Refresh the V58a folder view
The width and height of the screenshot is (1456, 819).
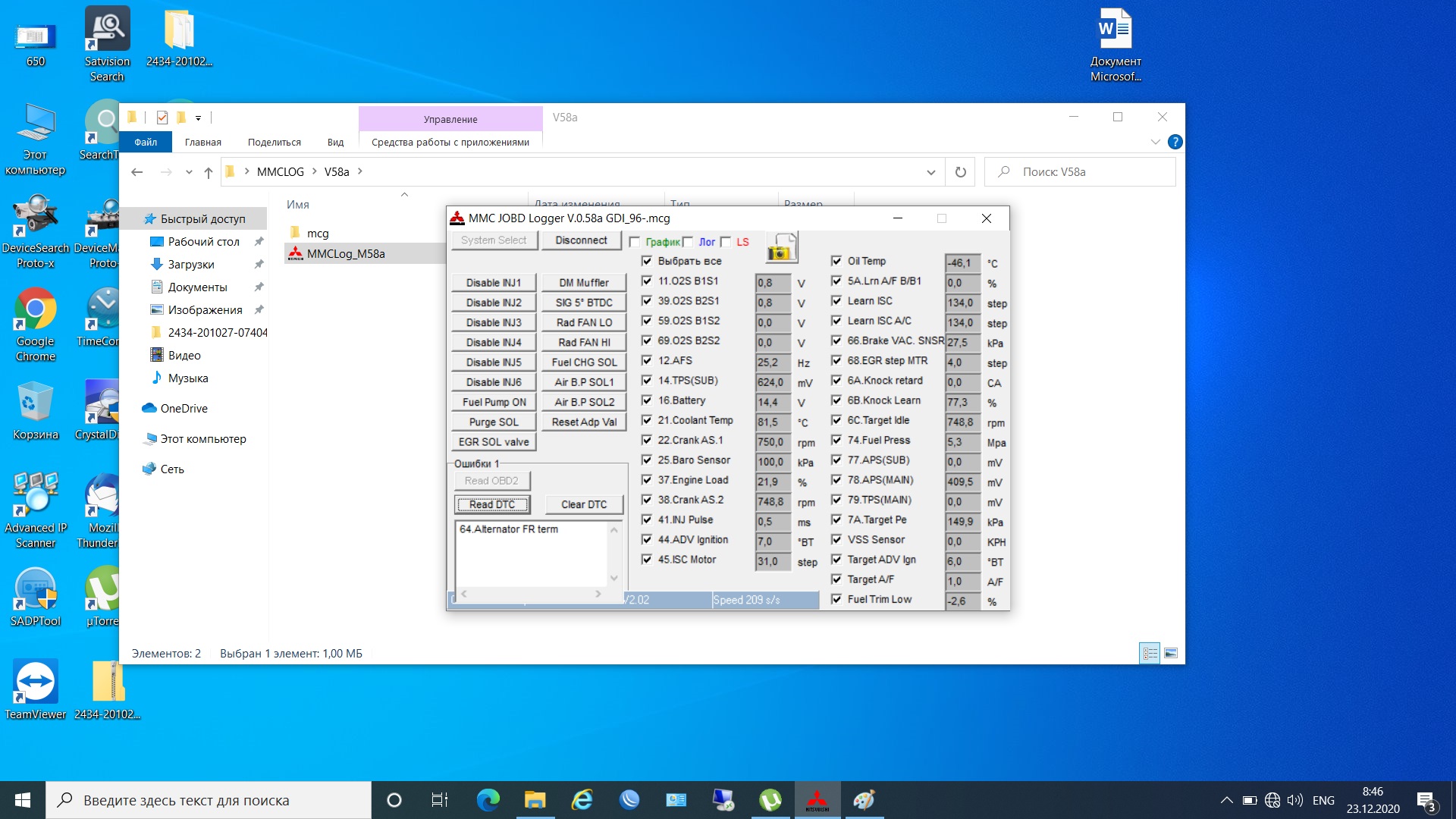coord(960,172)
